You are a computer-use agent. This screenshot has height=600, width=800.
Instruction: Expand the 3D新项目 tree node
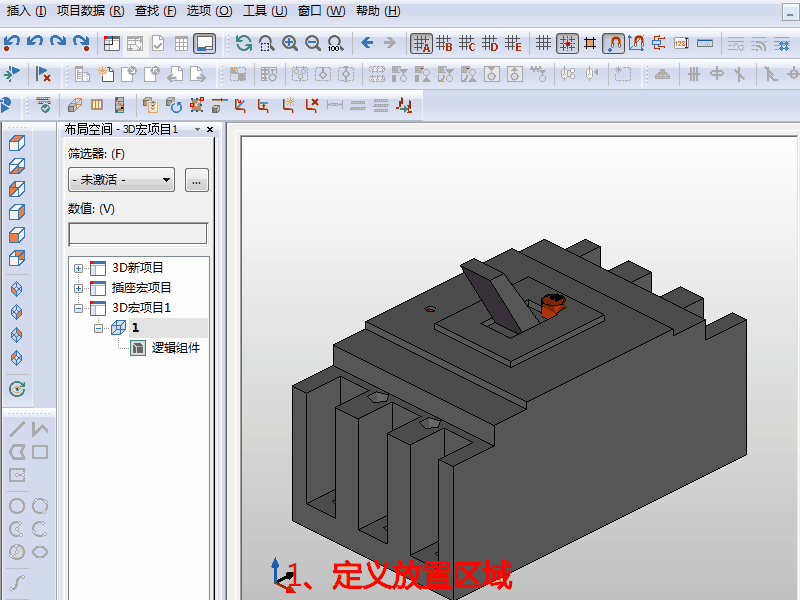click(x=79, y=268)
